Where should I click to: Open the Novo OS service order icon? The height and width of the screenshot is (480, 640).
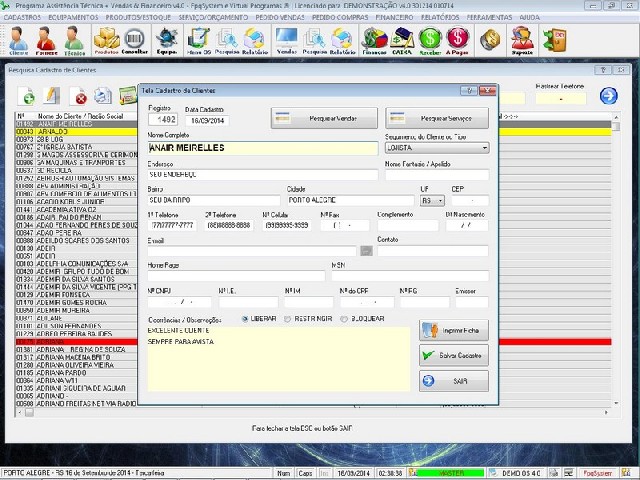(199, 40)
